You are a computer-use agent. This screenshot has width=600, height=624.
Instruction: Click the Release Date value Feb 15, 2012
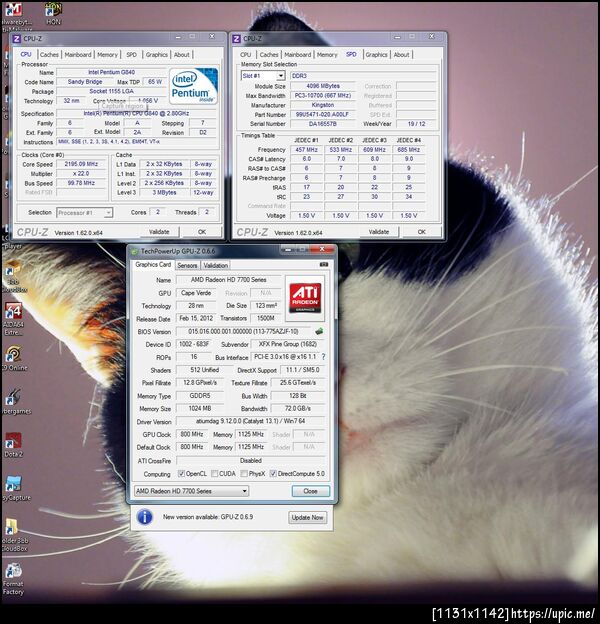pos(196,318)
